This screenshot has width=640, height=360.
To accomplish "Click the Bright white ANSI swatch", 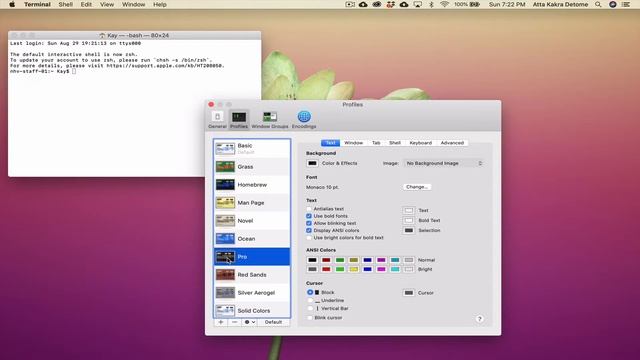I will point(409,269).
